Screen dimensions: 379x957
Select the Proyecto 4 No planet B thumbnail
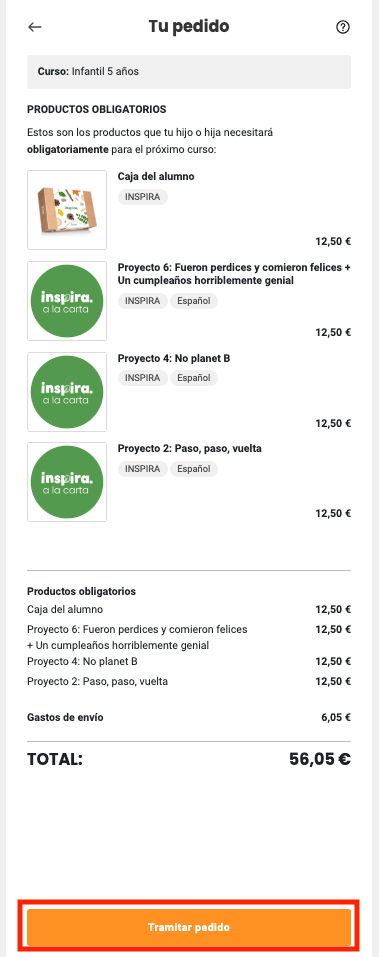tap(67, 392)
